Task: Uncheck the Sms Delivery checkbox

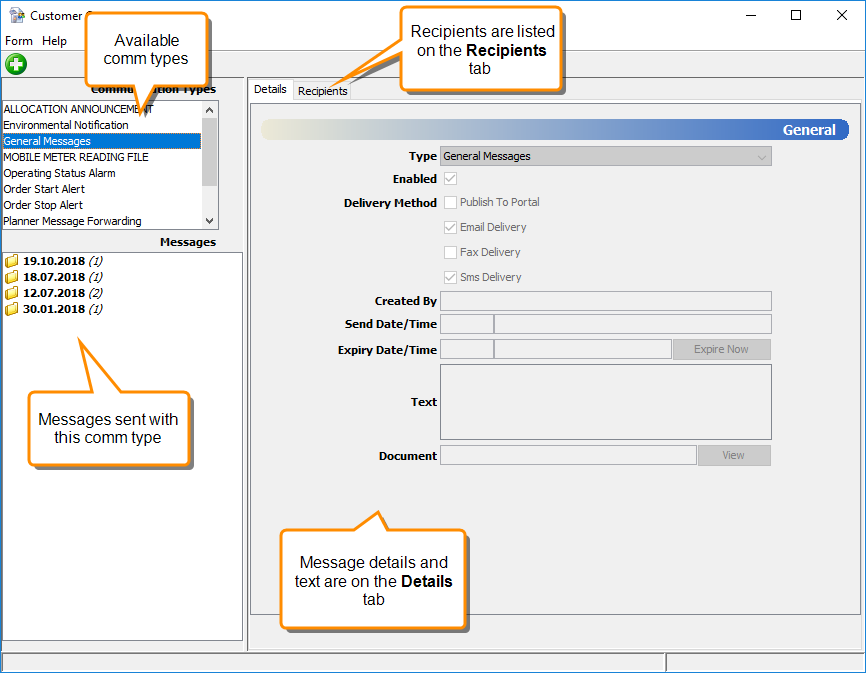Action: point(450,277)
